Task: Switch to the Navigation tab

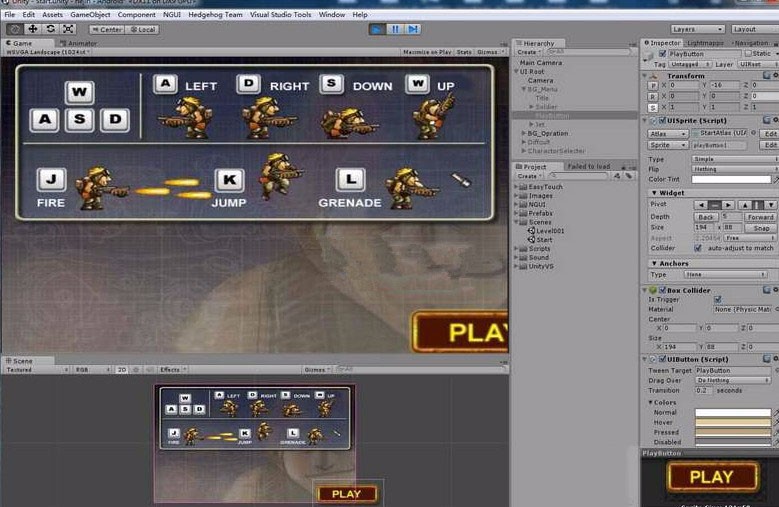Action: [x=751, y=43]
